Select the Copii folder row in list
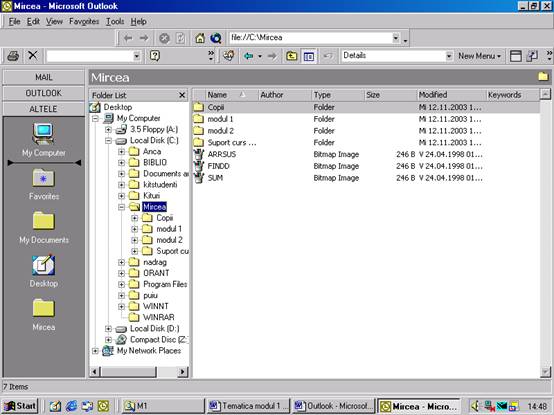 click(366, 107)
